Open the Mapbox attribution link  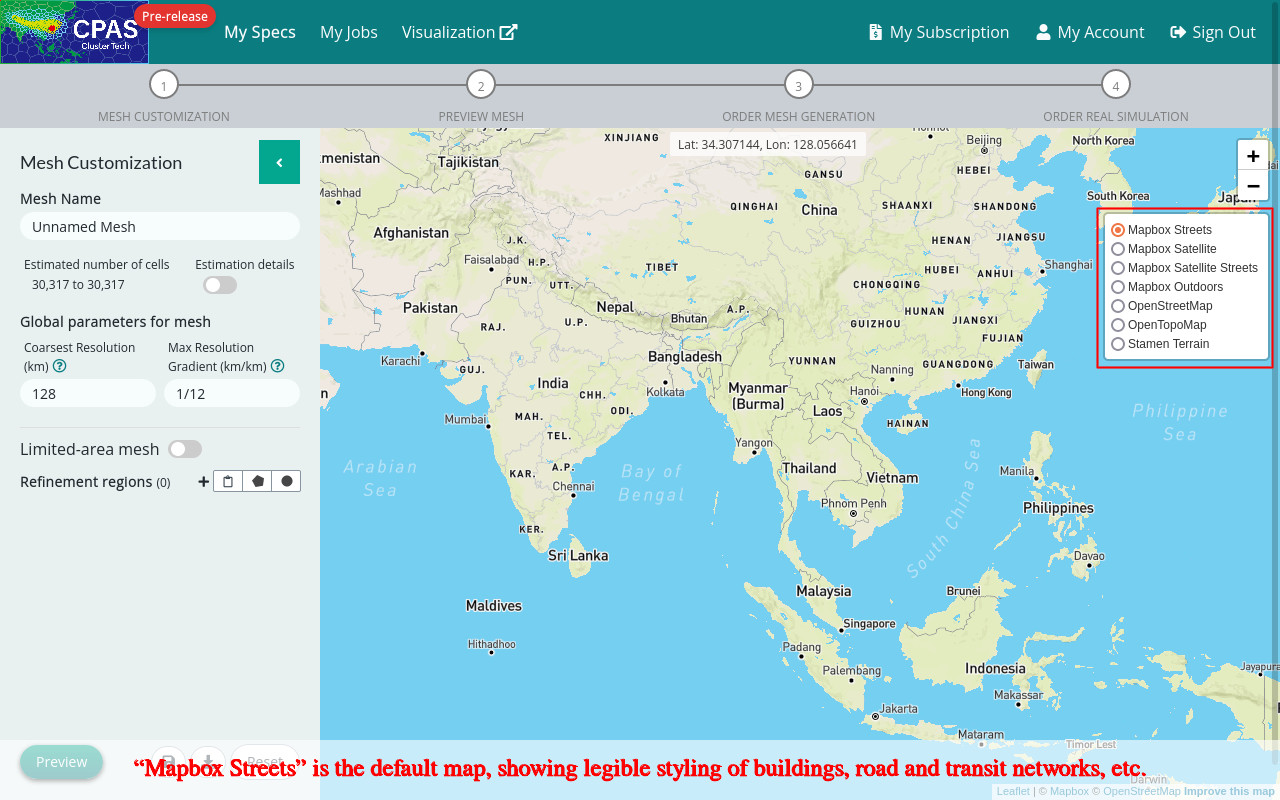pos(1069,791)
